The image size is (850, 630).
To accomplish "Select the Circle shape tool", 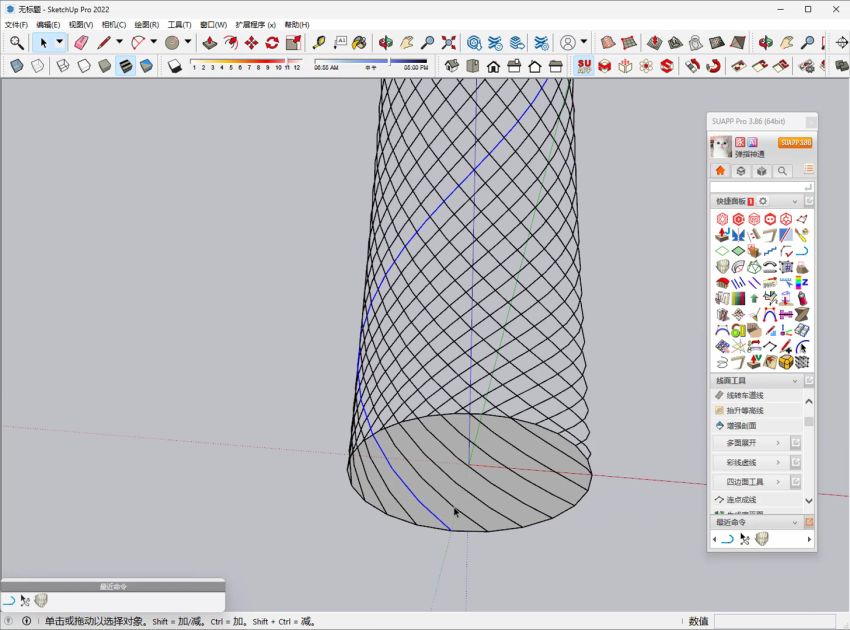I will [x=172, y=42].
